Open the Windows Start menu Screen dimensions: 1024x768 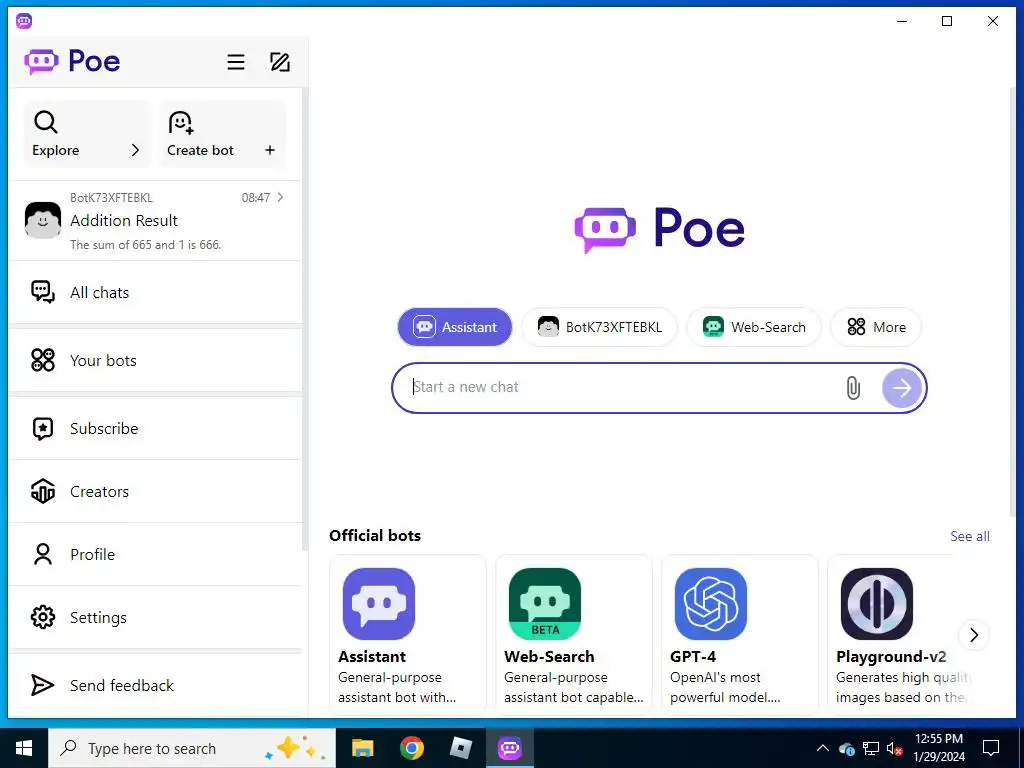pos(24,748)
